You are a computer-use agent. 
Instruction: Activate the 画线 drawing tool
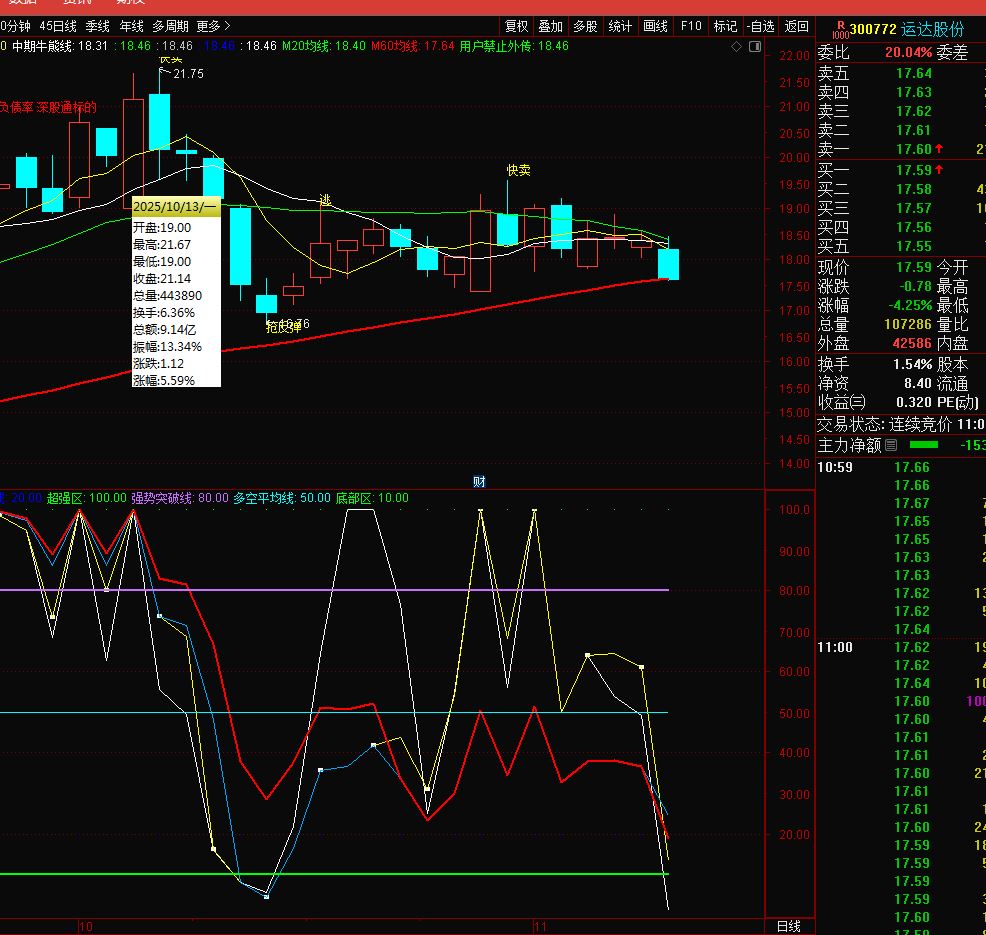coord(655,26)
